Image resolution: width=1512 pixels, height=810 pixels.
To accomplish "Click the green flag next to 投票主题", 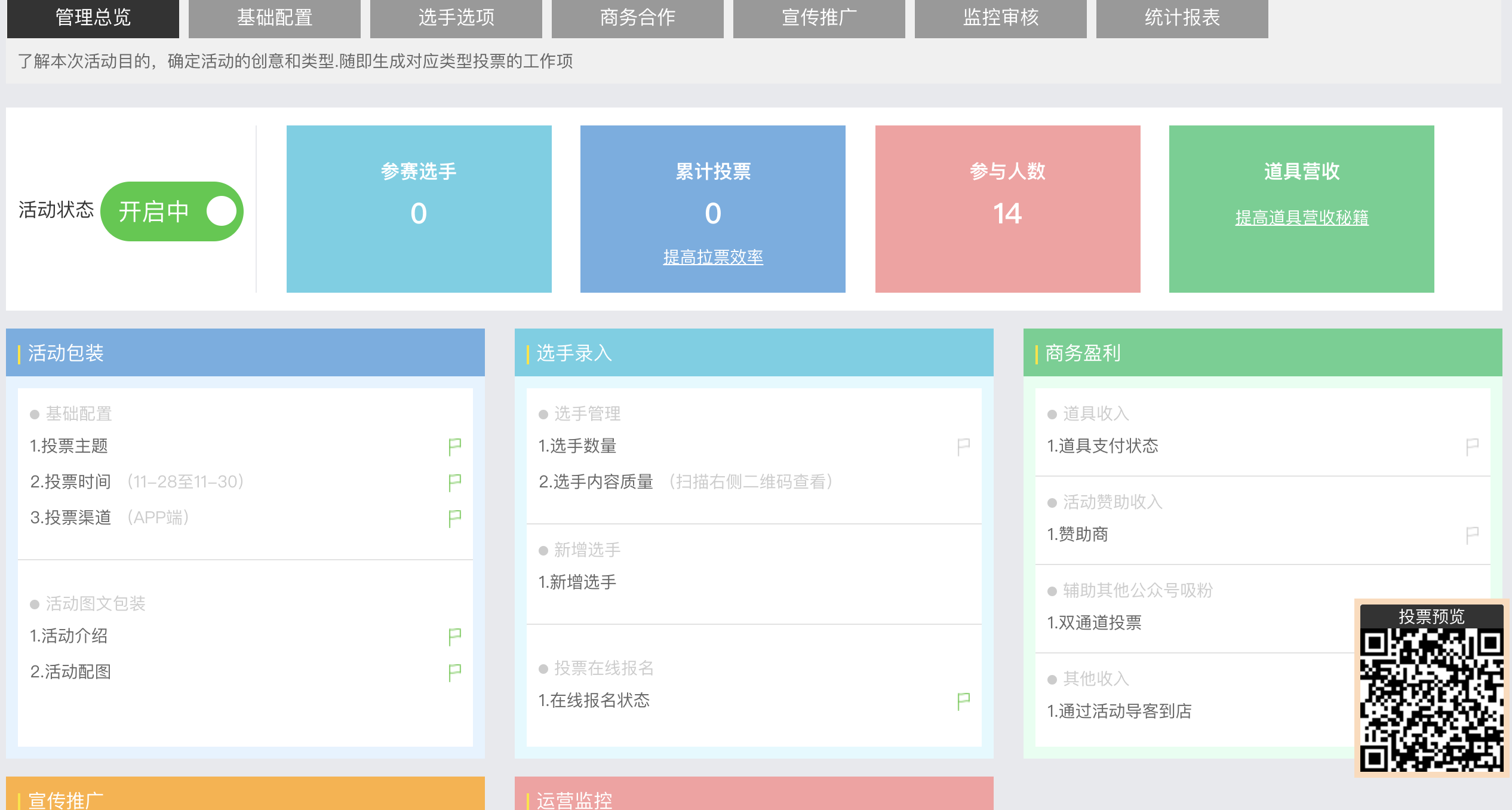I will 454,446.
